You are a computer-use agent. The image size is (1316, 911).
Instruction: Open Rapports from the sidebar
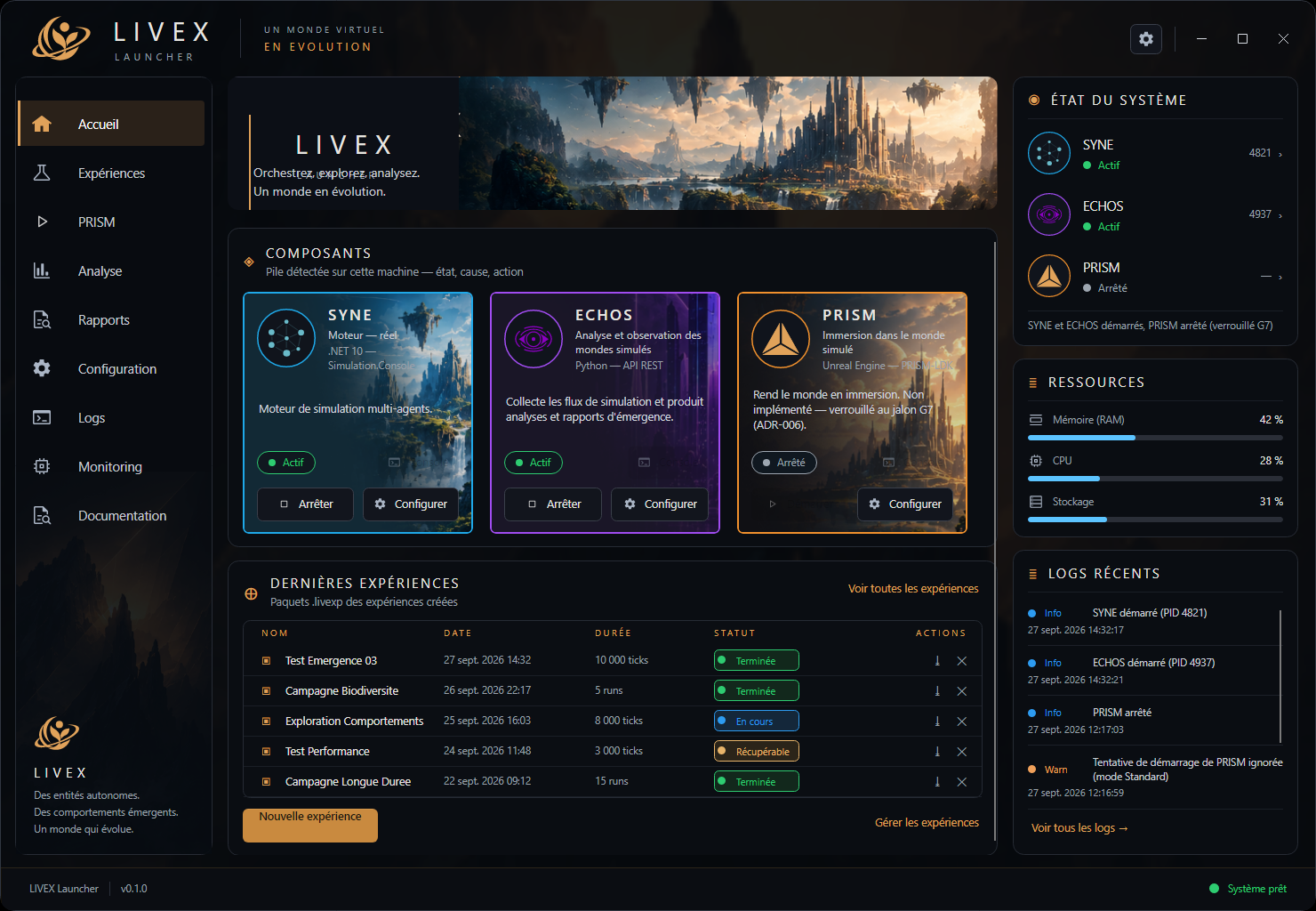click(x=111, y=319)
